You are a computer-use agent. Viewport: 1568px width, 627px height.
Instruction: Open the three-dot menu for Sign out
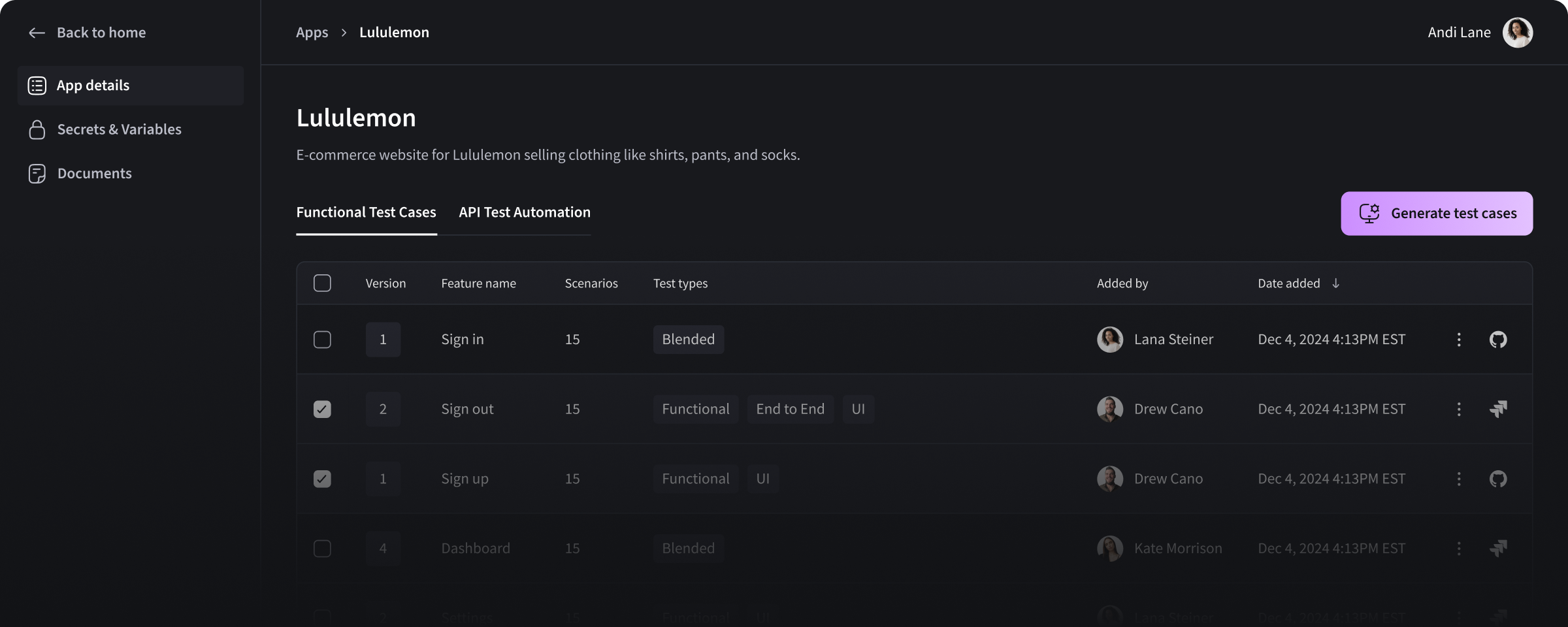click(1458, 409)
